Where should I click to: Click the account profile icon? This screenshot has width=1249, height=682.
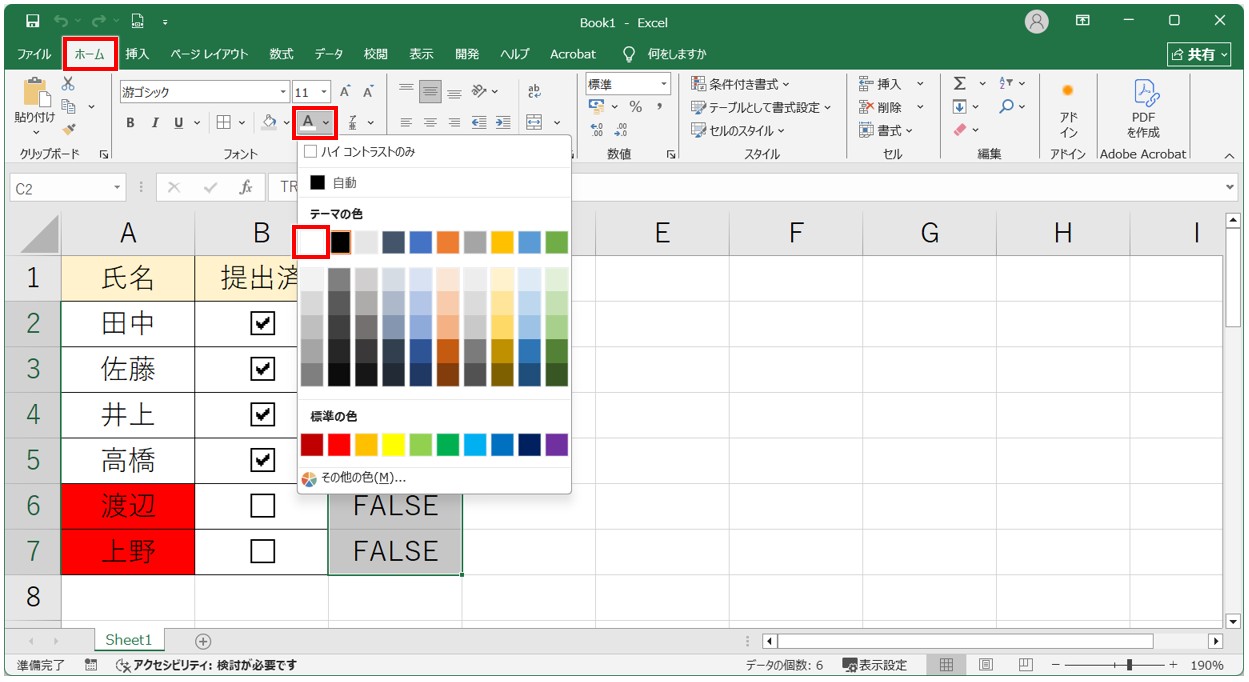[1037, 21]
